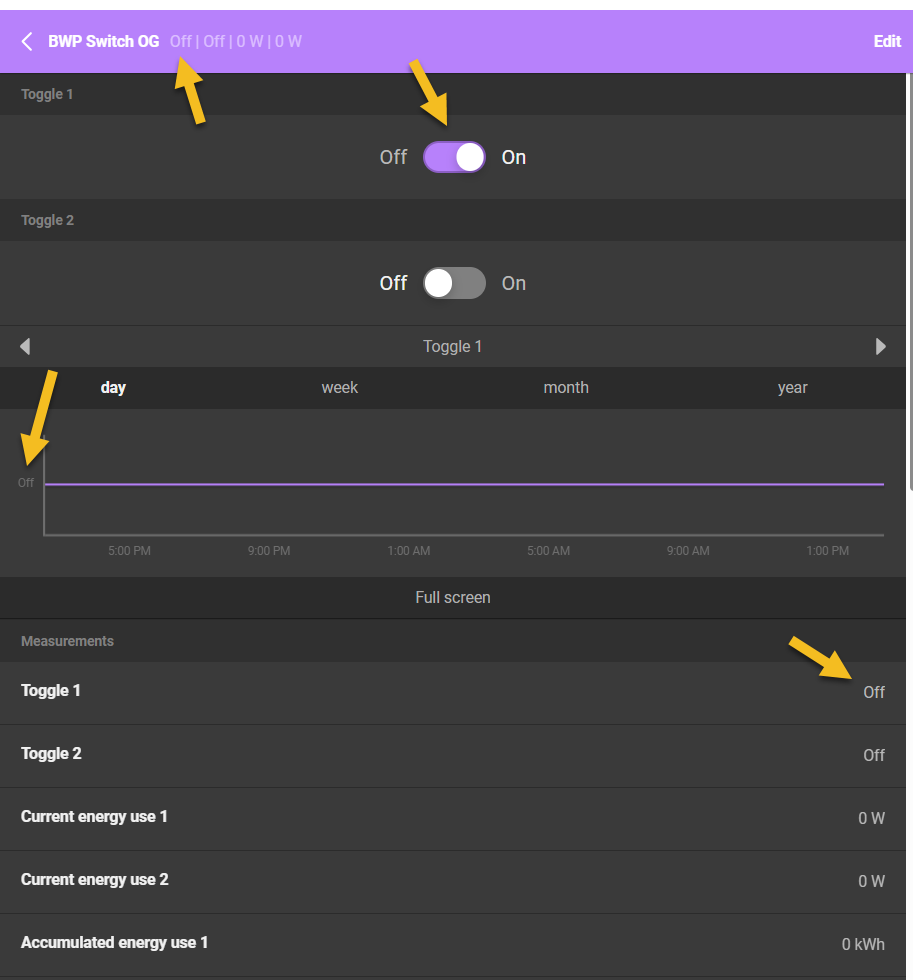Click the back arrow in the header

[27, 41]
